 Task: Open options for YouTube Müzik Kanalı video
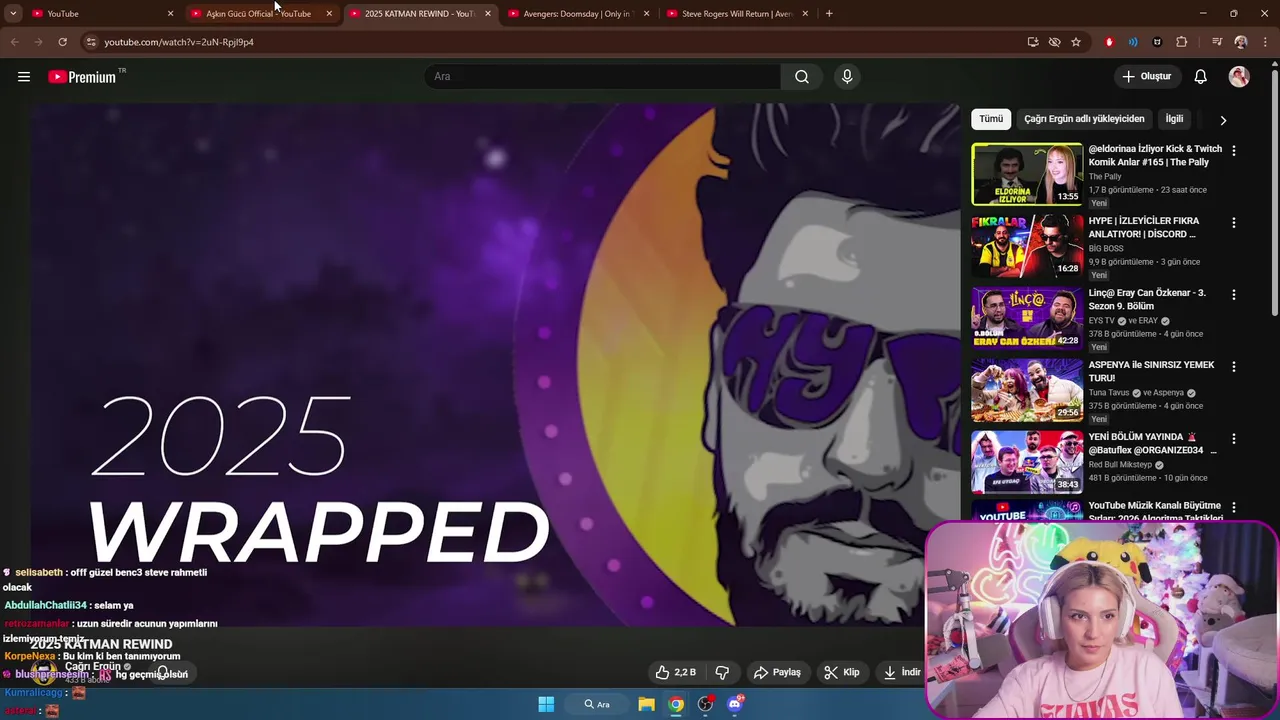[x=1234, y=508]
